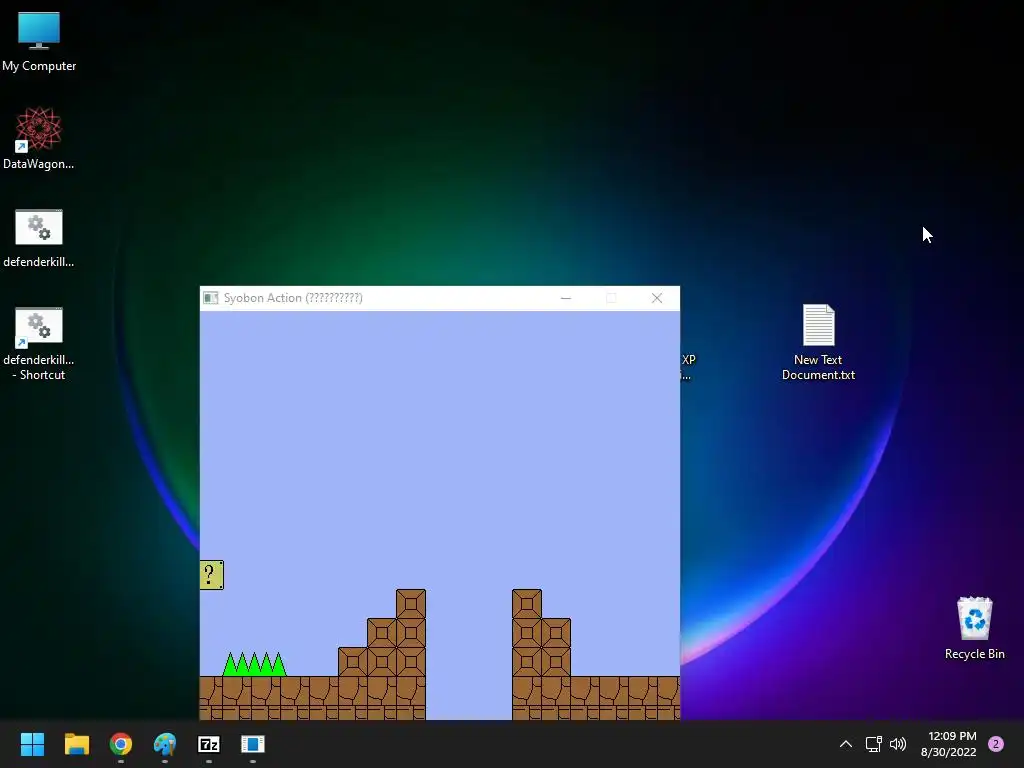
Task: Open the network status tray icon
Action: [x=873, y=744]
